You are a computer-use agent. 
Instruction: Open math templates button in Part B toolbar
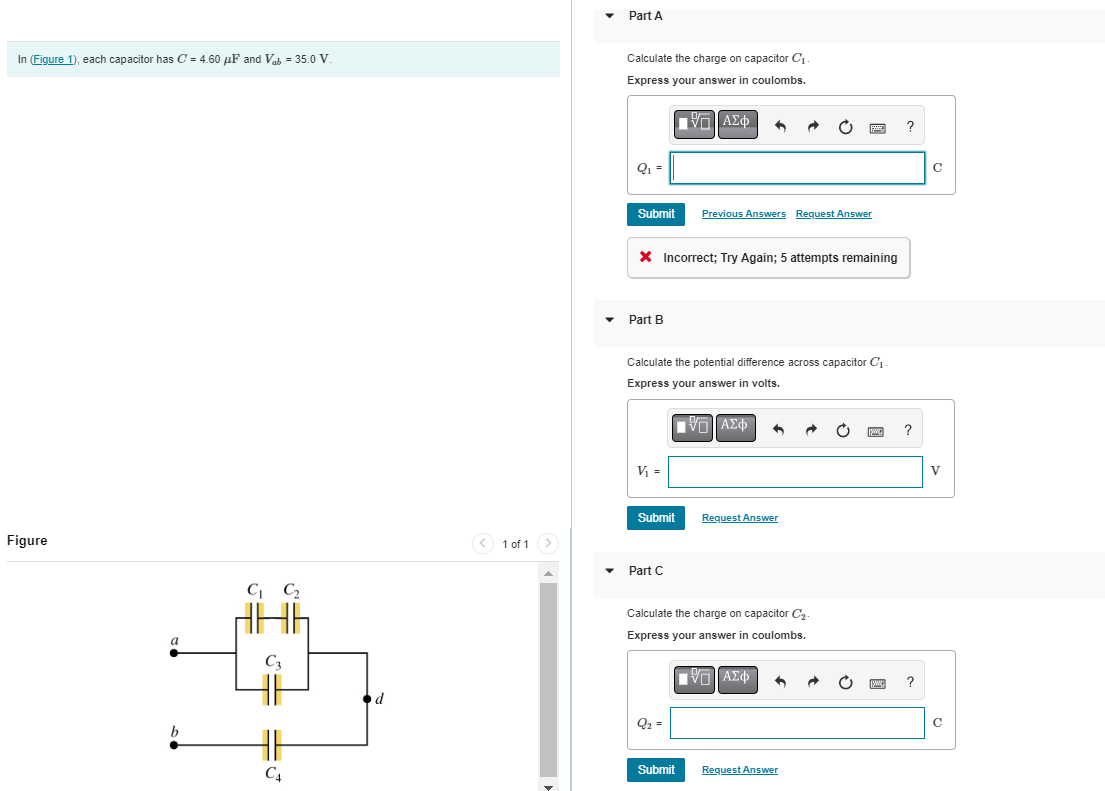(x=692, y=428)
